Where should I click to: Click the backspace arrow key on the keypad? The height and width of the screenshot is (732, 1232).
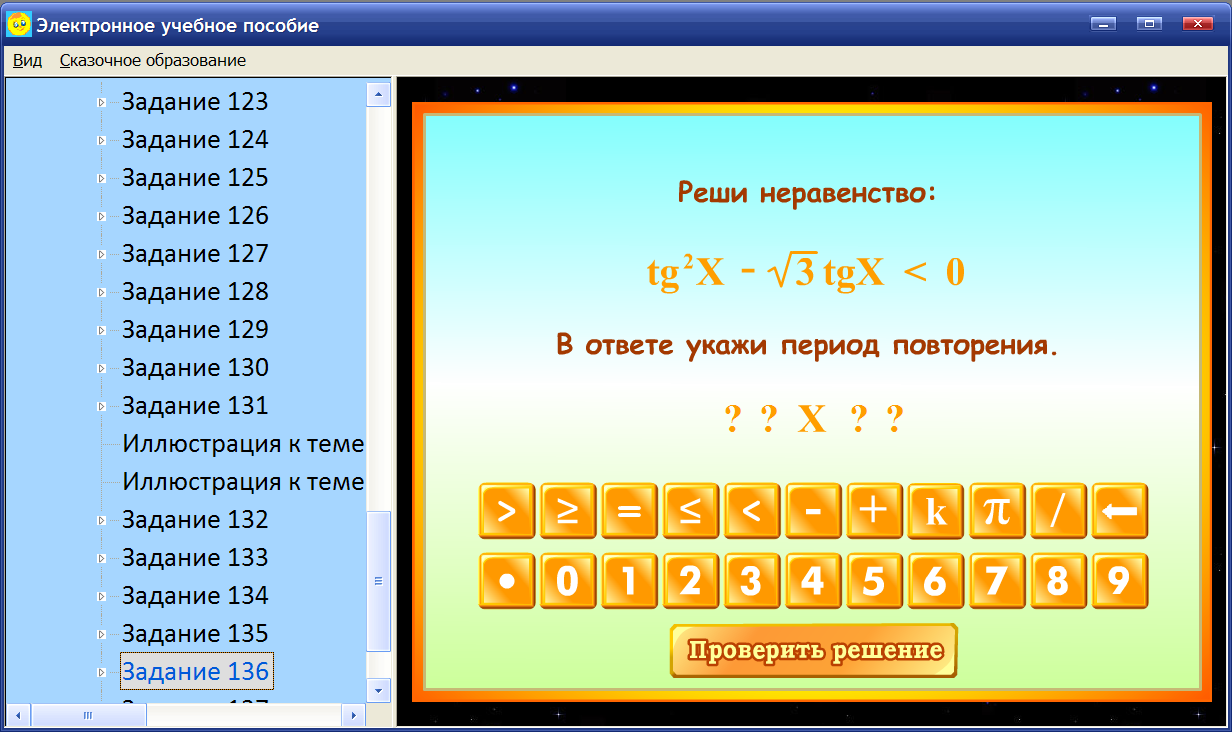pyautogui.click(x=1120, y=509)
